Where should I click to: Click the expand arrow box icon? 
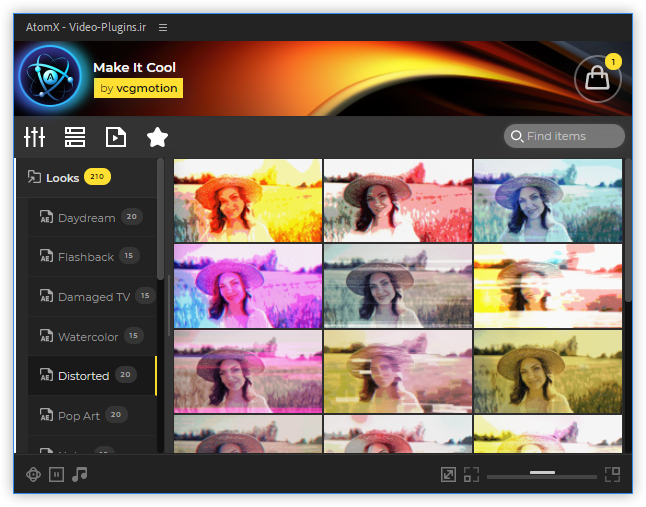point(448,474)
